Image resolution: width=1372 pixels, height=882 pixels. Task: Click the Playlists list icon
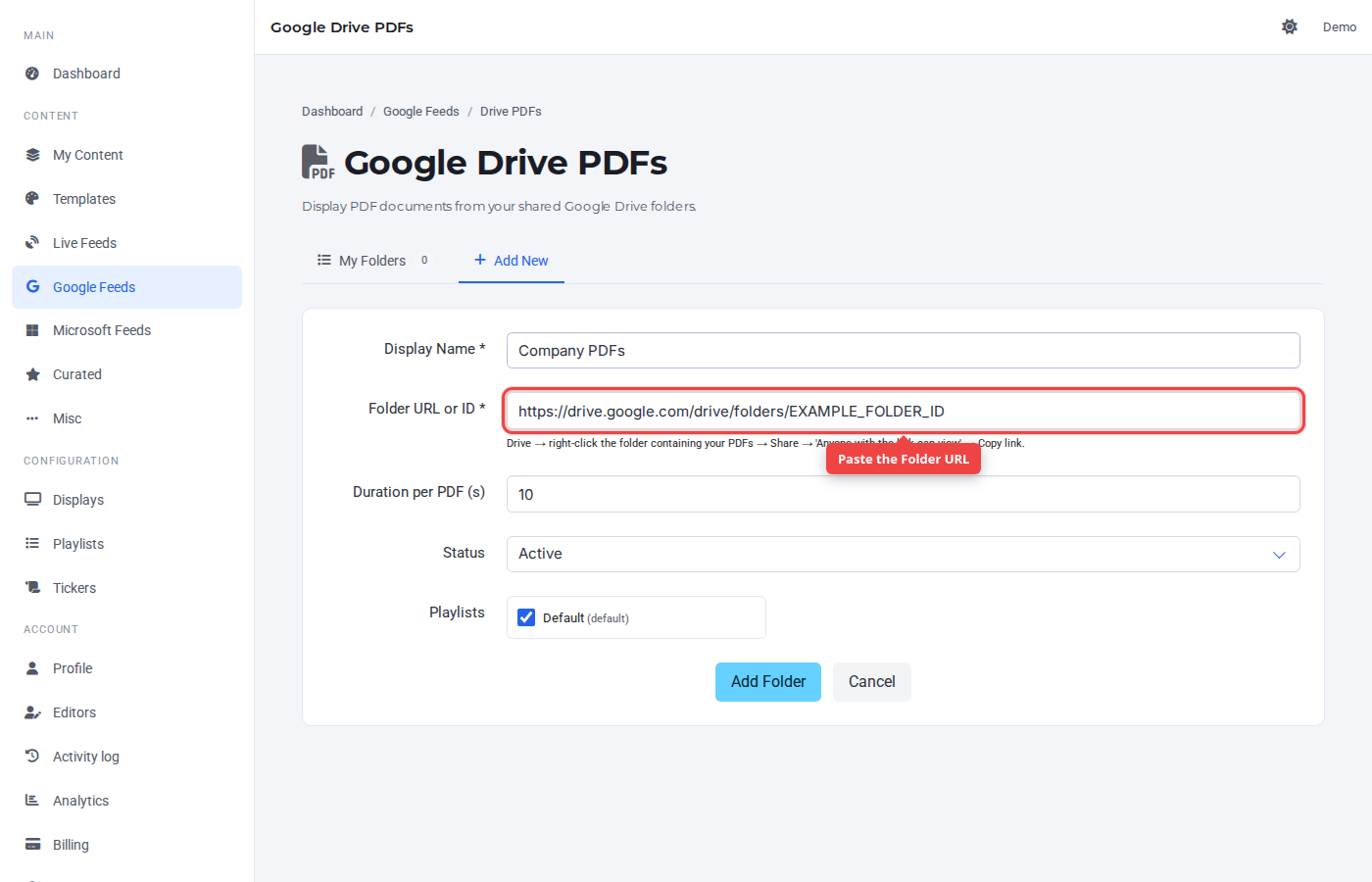pyautogui.click(x=32, y=544)
